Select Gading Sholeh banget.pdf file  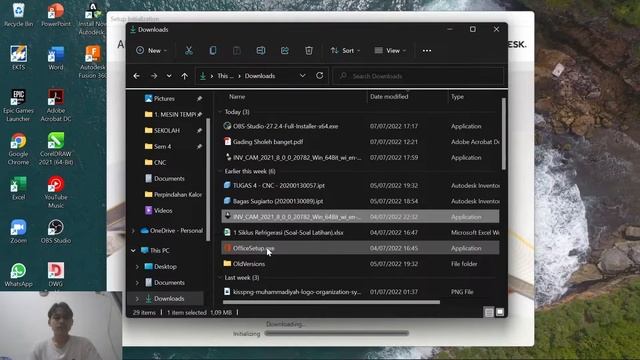(361, 142)
